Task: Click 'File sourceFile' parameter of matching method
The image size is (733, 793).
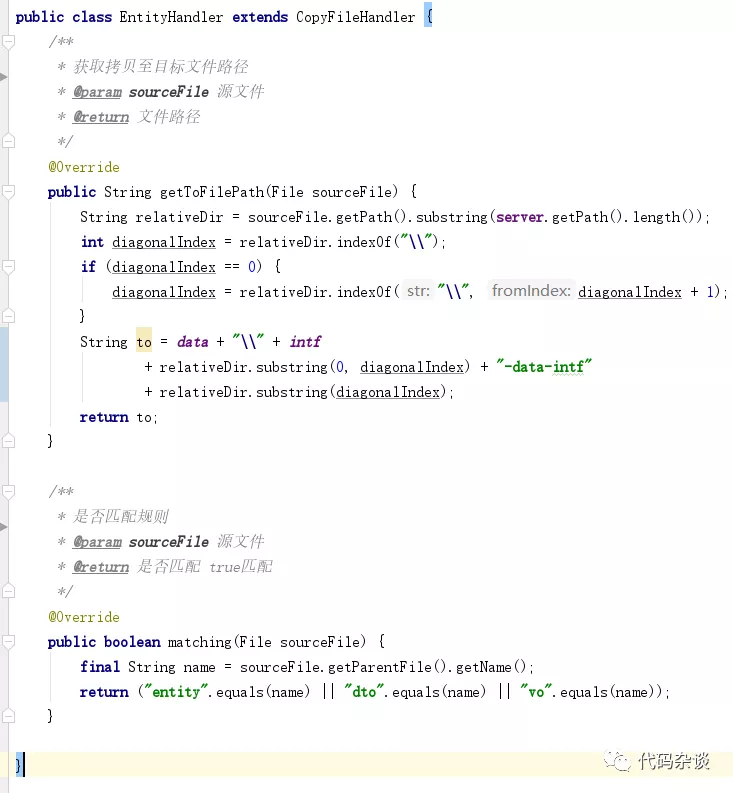Action: [x=300, y=642]
